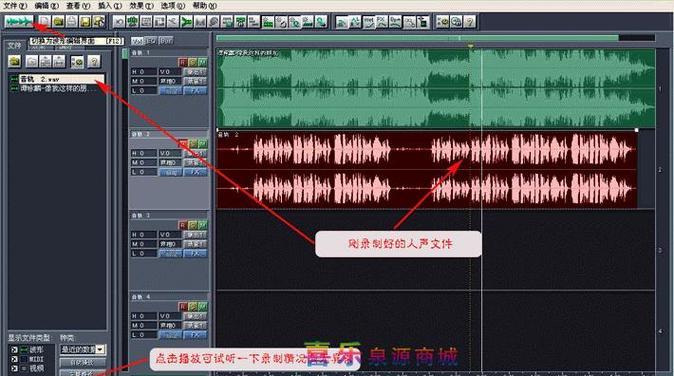This screenshot has width=674, height=376.
Task: Select the green backing clip on 音轨 1
Action: [435, 88]
